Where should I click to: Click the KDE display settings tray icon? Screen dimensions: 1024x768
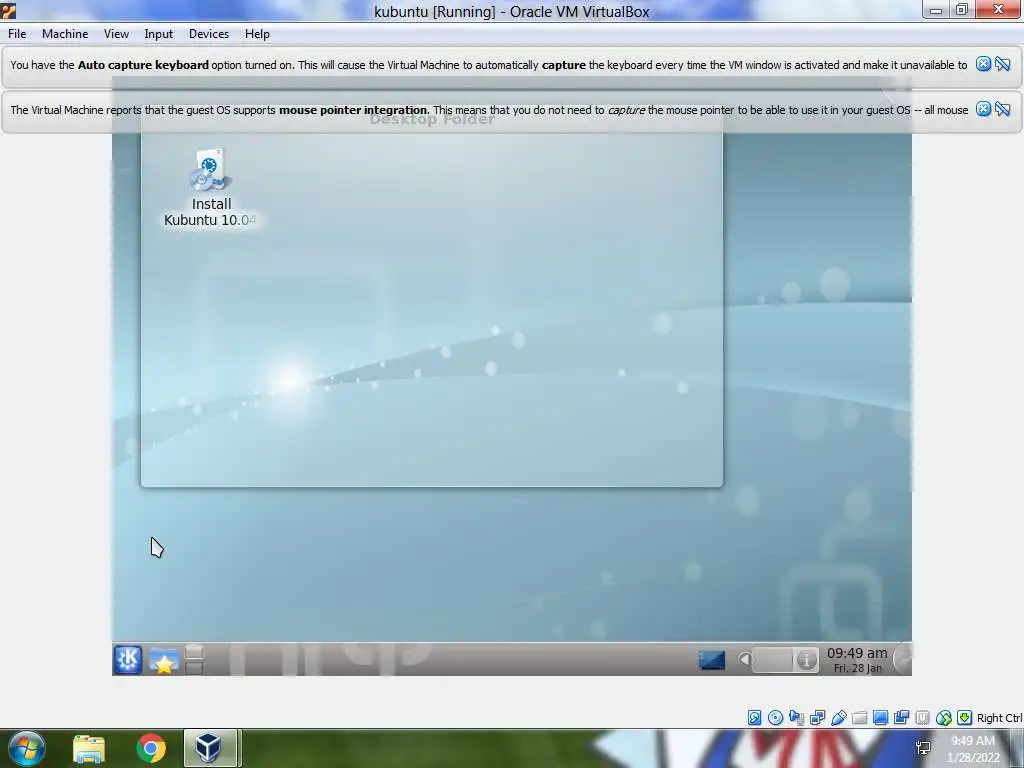click(x=711, y=660)
